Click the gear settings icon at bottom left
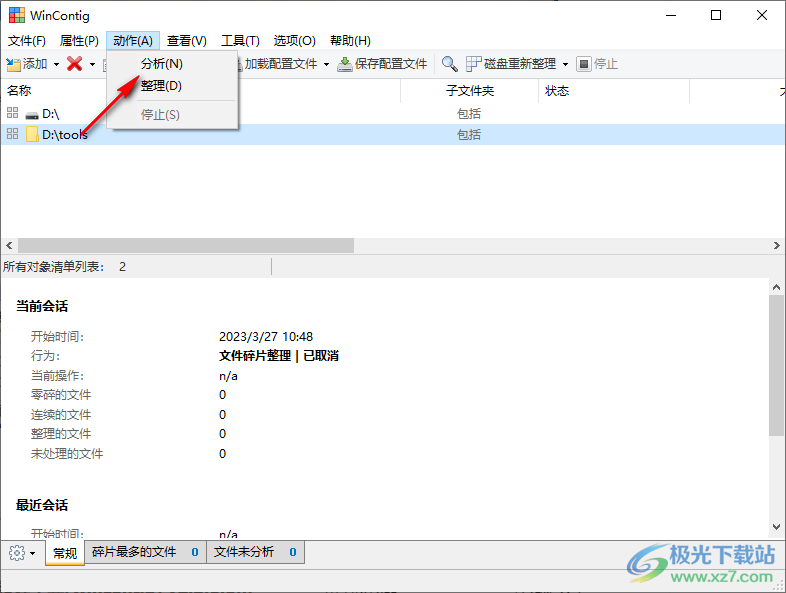Viewport: 786px width, 593px height. tap(17, 553)
